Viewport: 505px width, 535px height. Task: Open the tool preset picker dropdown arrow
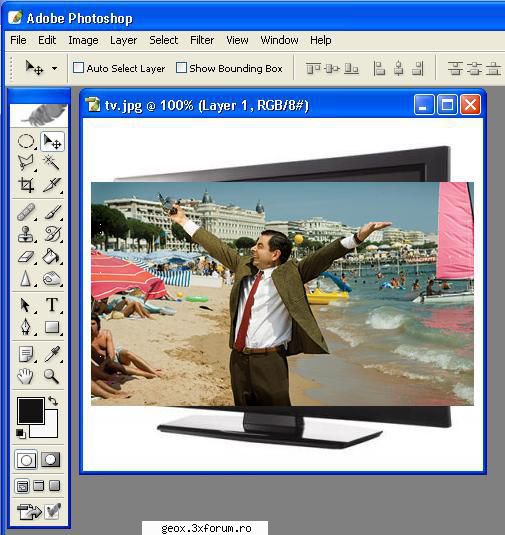pyautogui.click(x=55, y=69)
